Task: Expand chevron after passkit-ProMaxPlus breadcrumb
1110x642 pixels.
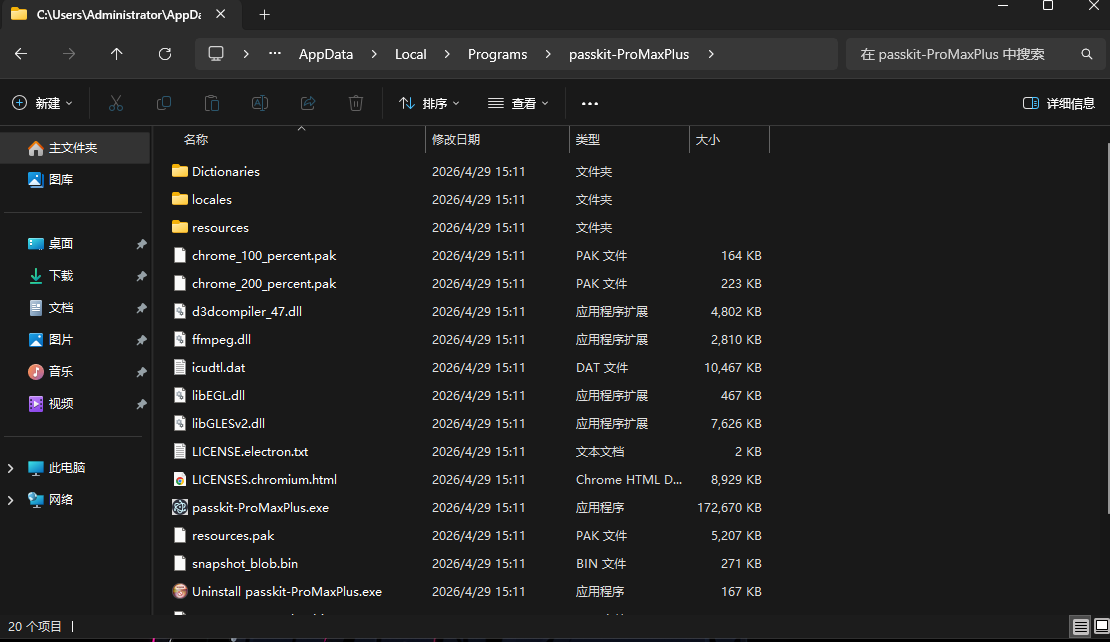Action: (x=711, y=54)
